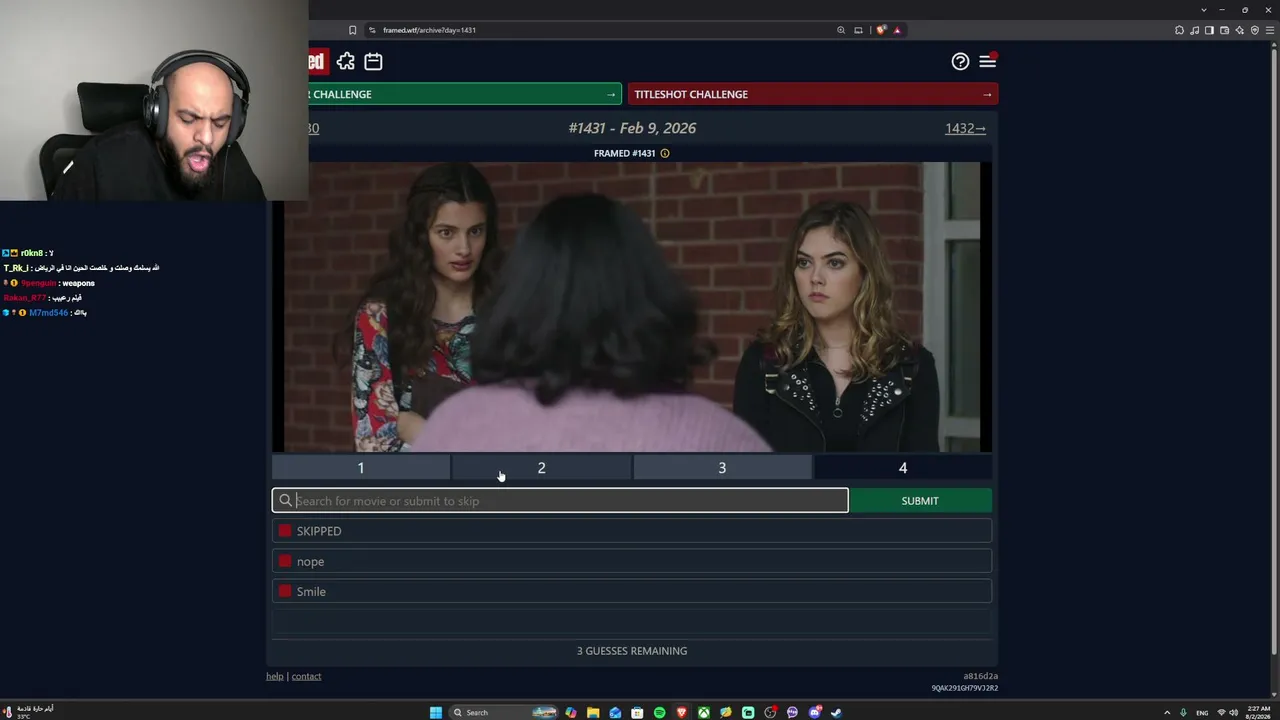The image size is (1280, 720).
Task: Open the taskbar clock and date
Action: 1258,713
